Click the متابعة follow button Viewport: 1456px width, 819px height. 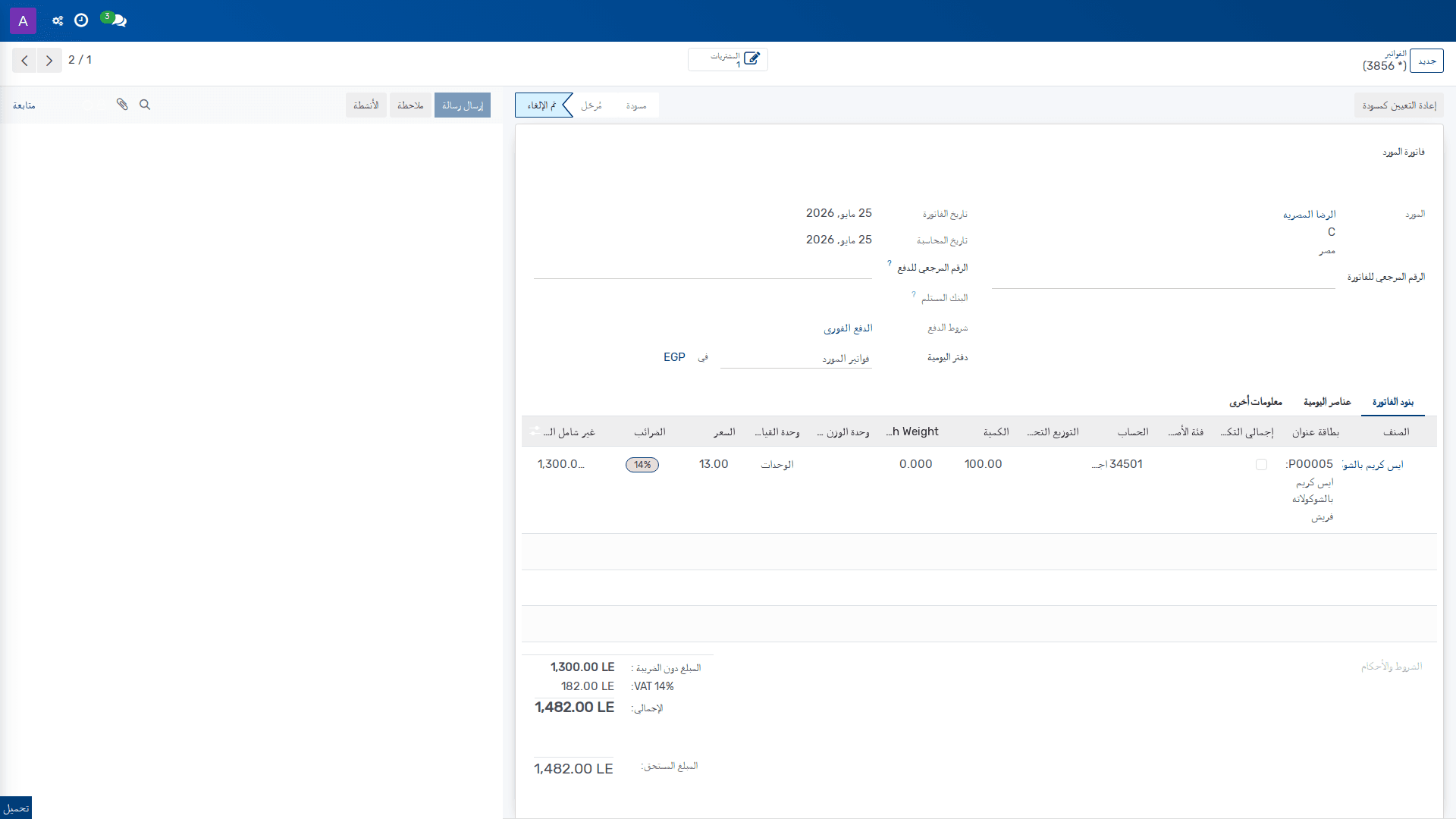(x=24, y=105)
